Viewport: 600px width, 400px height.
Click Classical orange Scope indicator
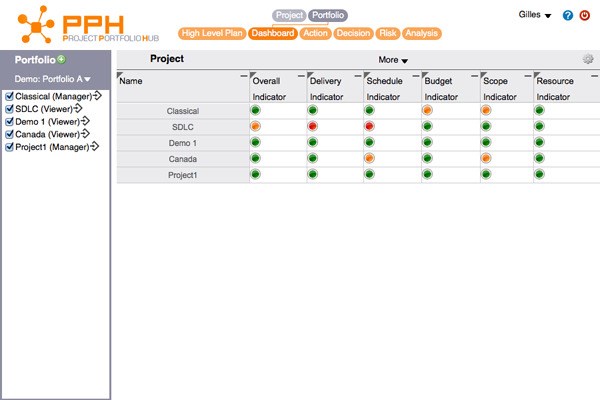click(x=486, y=110)
